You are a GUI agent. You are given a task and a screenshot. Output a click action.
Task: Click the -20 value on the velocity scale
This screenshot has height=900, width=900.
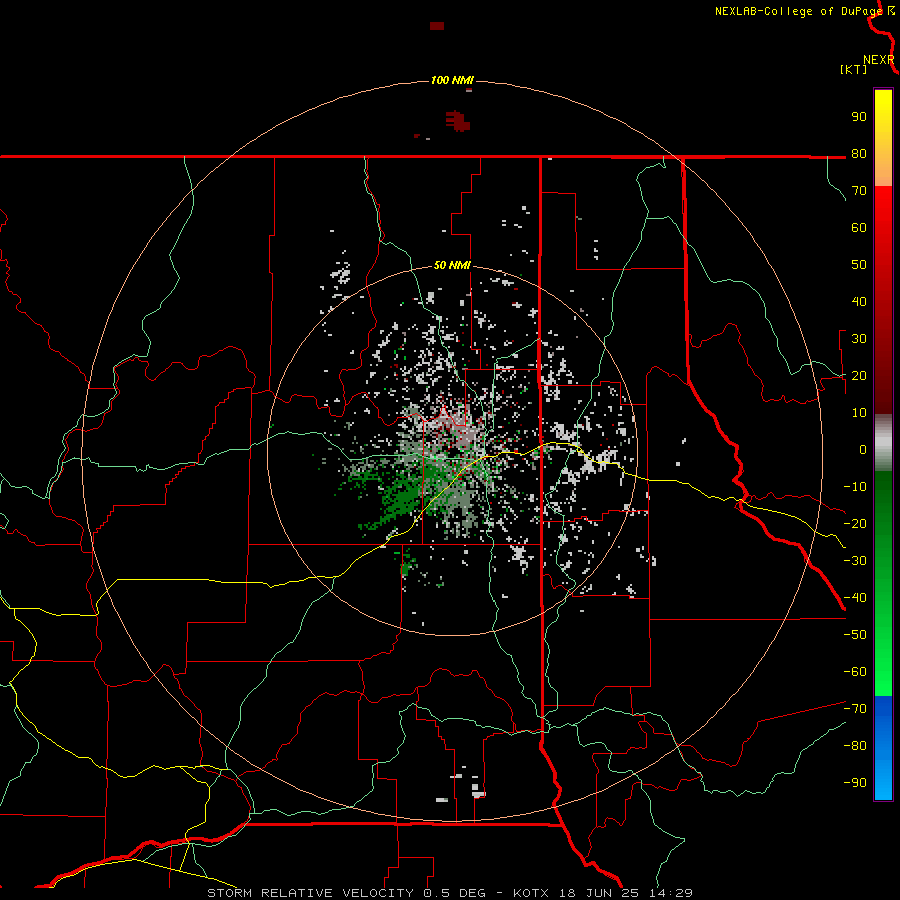click(855, 523)
